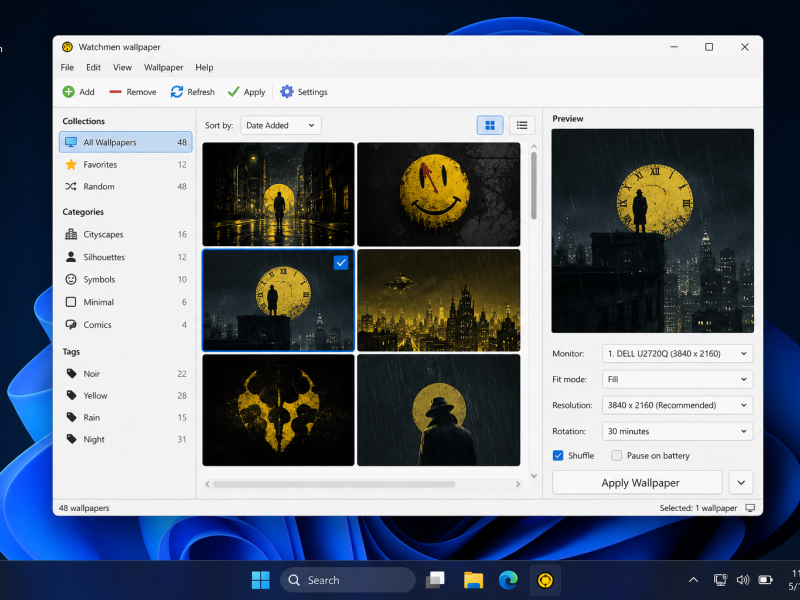Refresh the wallpaper list
Screen dimensions: 800x600
coord(192,92)
